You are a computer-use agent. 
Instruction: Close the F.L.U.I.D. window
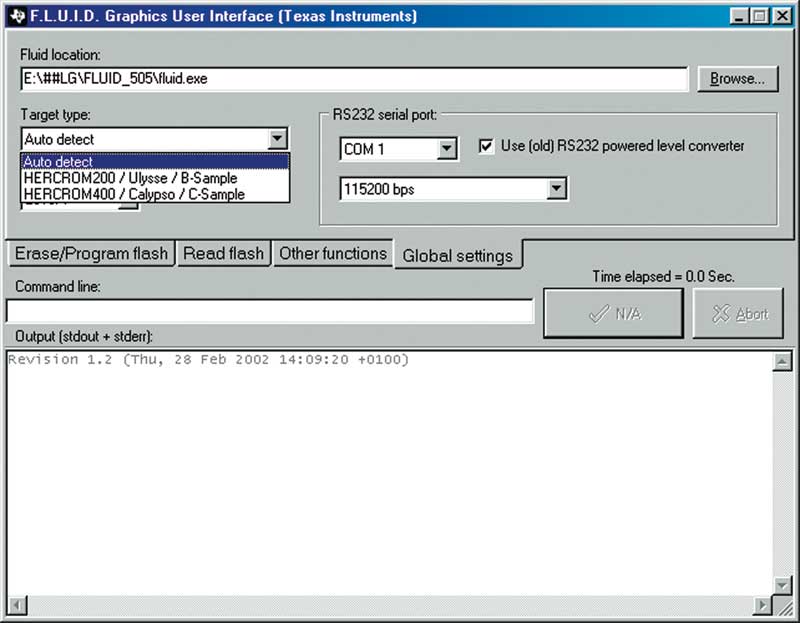point(782,16)
